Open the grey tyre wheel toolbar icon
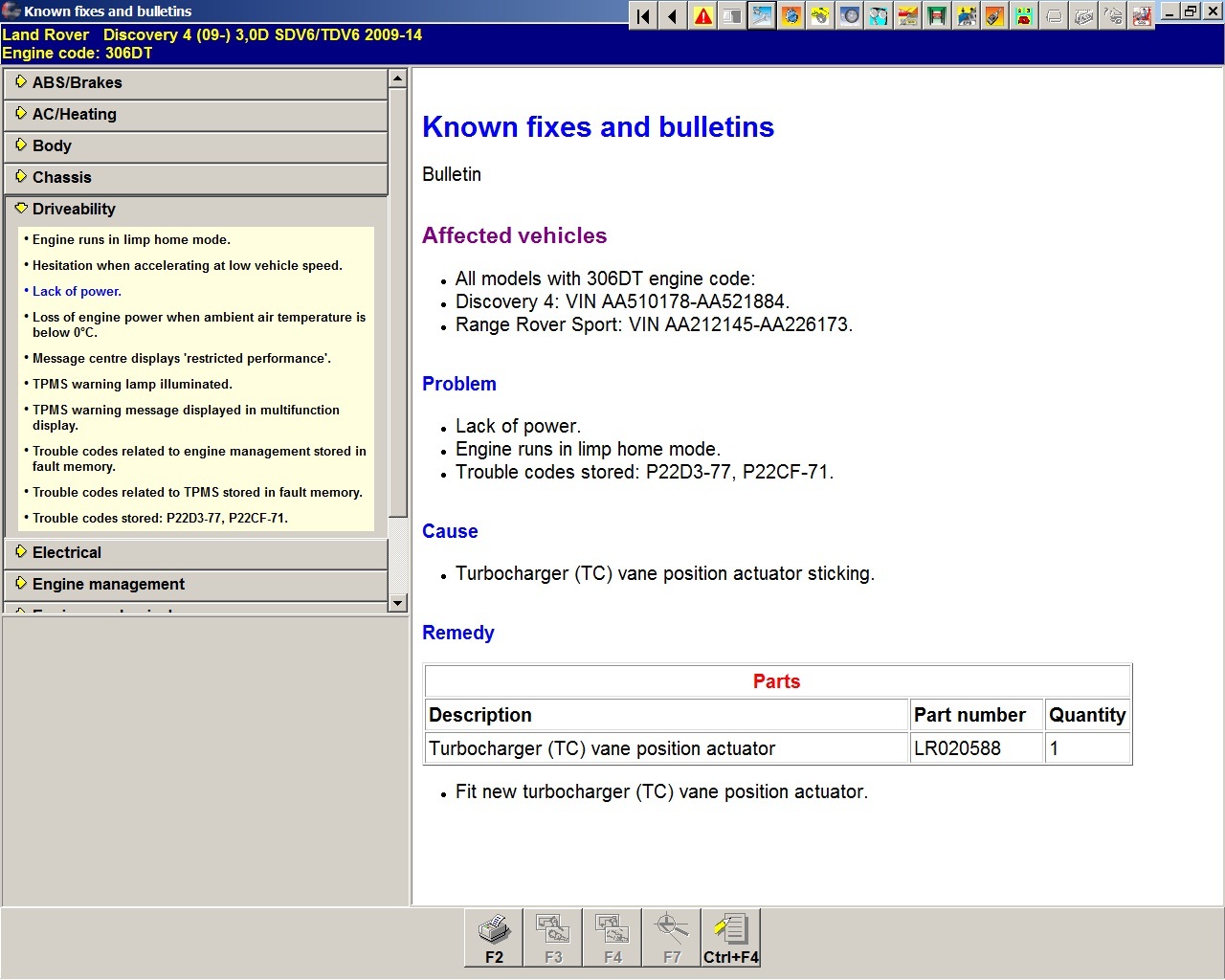Screen dimensions: 1225x980 tap(850, 16)
